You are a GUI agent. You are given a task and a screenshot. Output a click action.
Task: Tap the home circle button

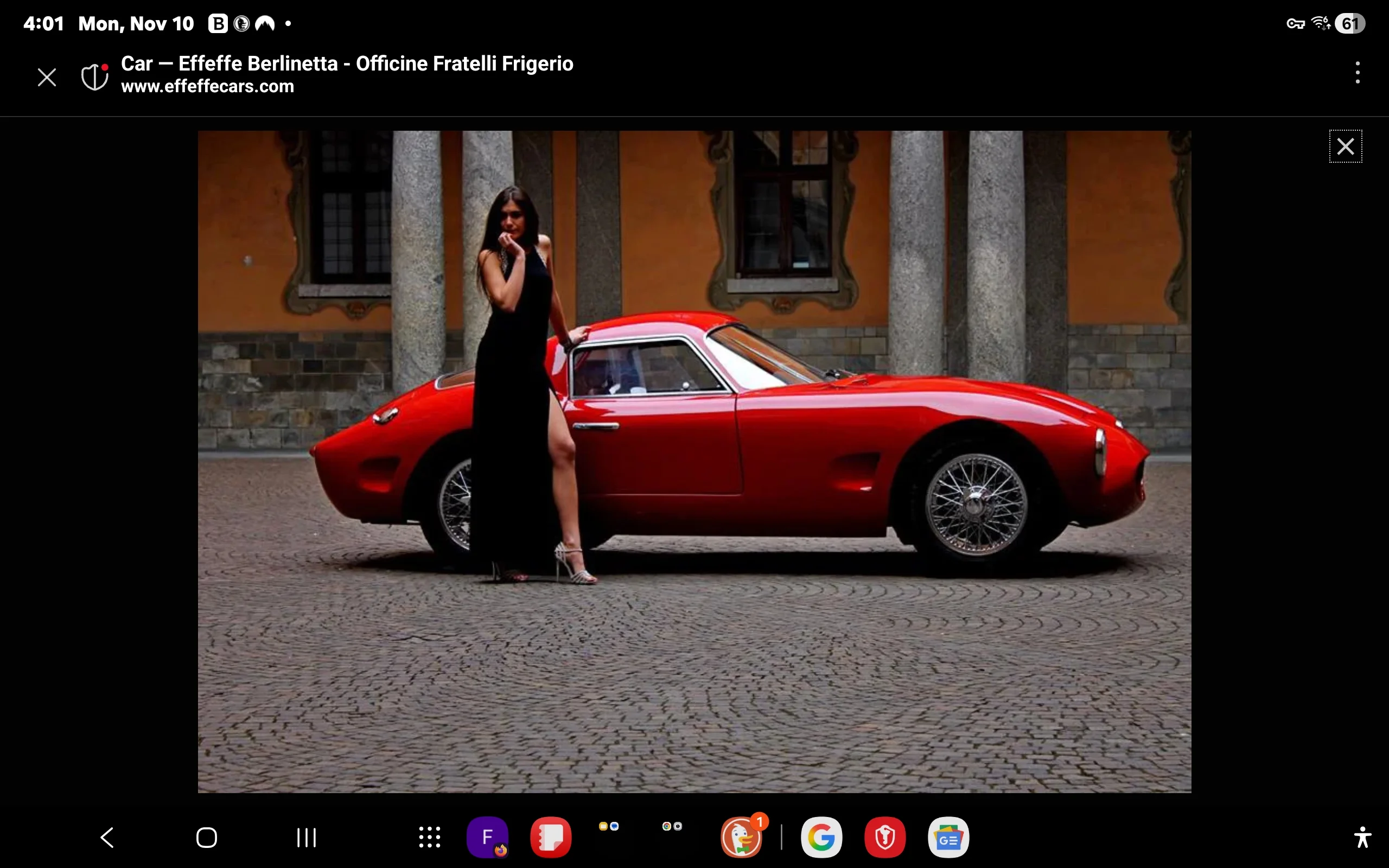pos(207,837)
